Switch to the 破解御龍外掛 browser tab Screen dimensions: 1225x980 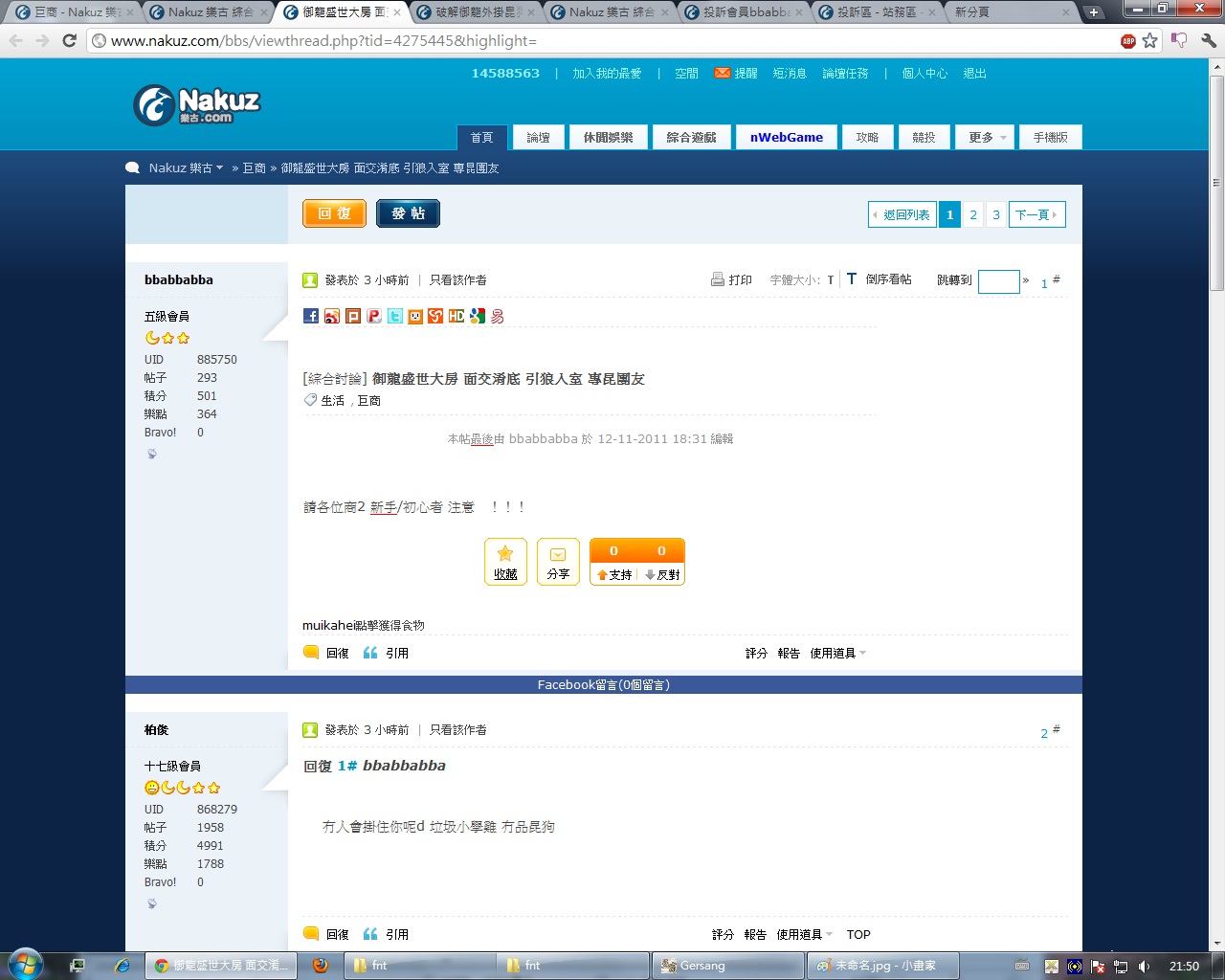[476, 12]
